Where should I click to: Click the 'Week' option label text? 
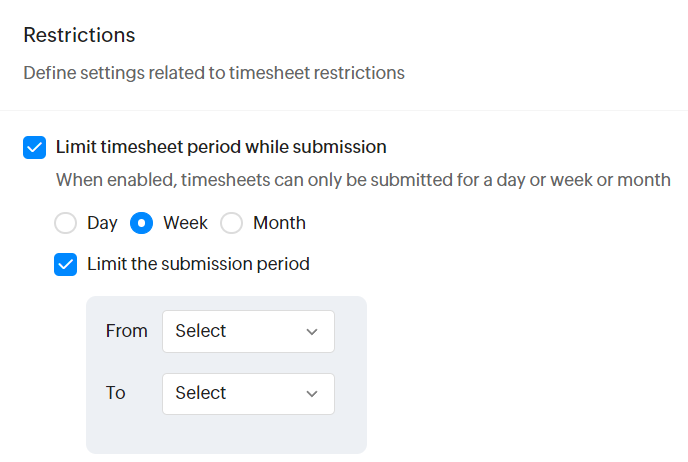pos(185,223)
